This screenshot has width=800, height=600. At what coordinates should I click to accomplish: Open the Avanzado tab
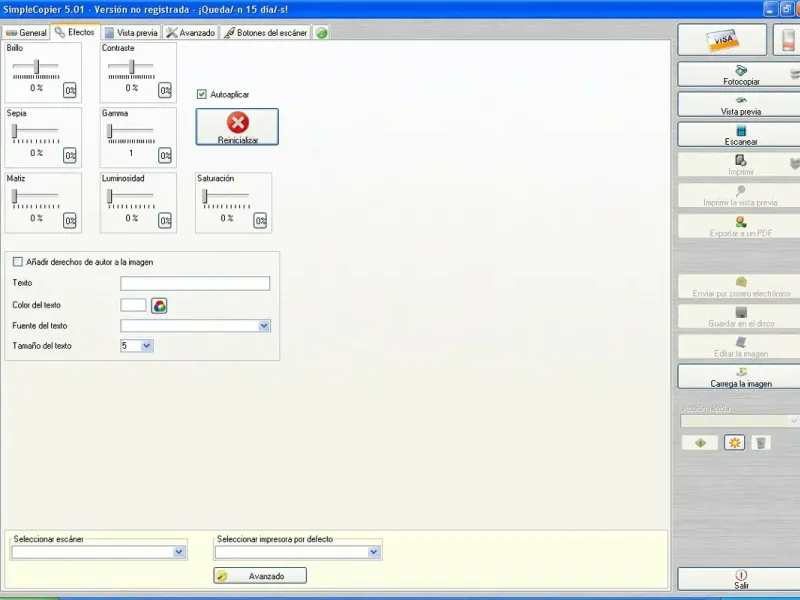point(191,33)
